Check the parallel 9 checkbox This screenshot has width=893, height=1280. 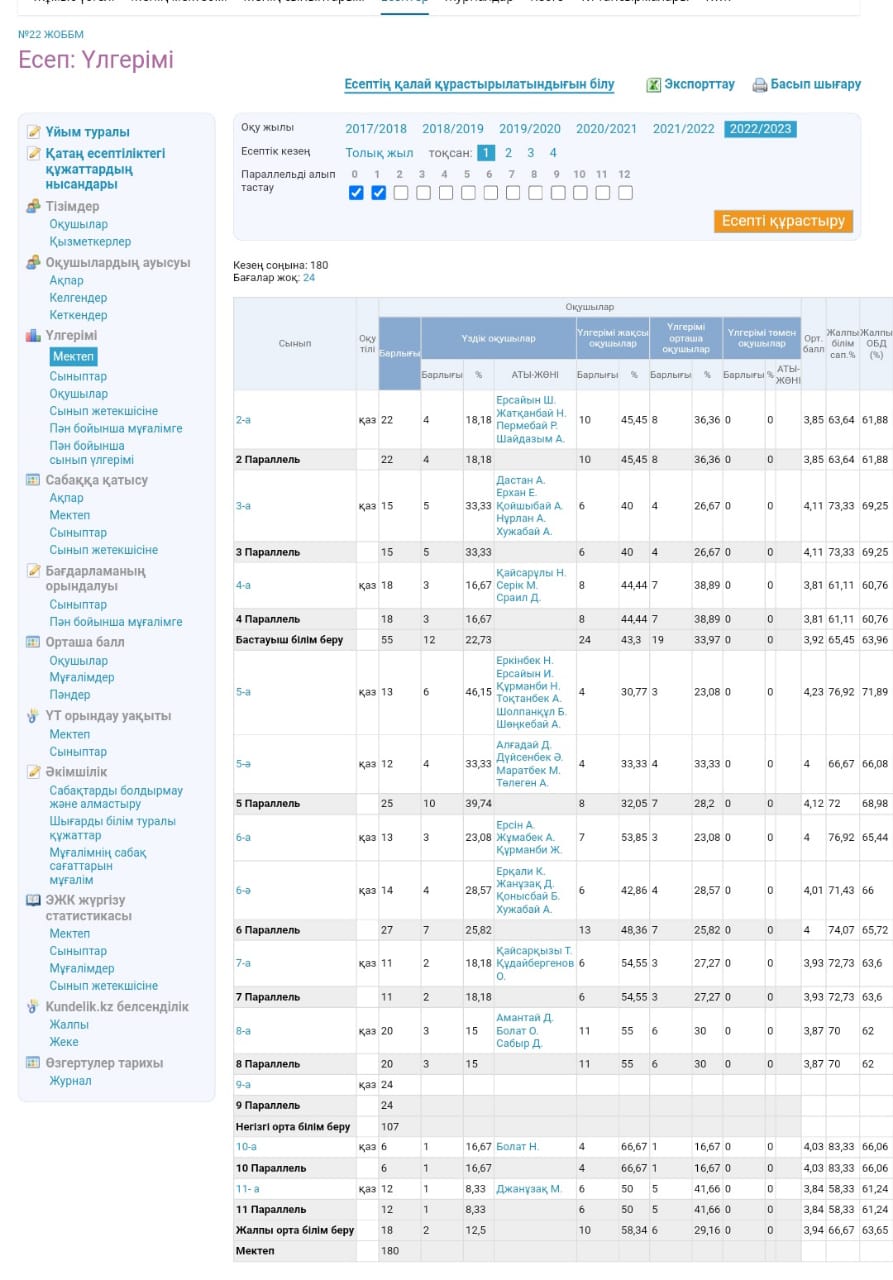click(x=558, y=193)
